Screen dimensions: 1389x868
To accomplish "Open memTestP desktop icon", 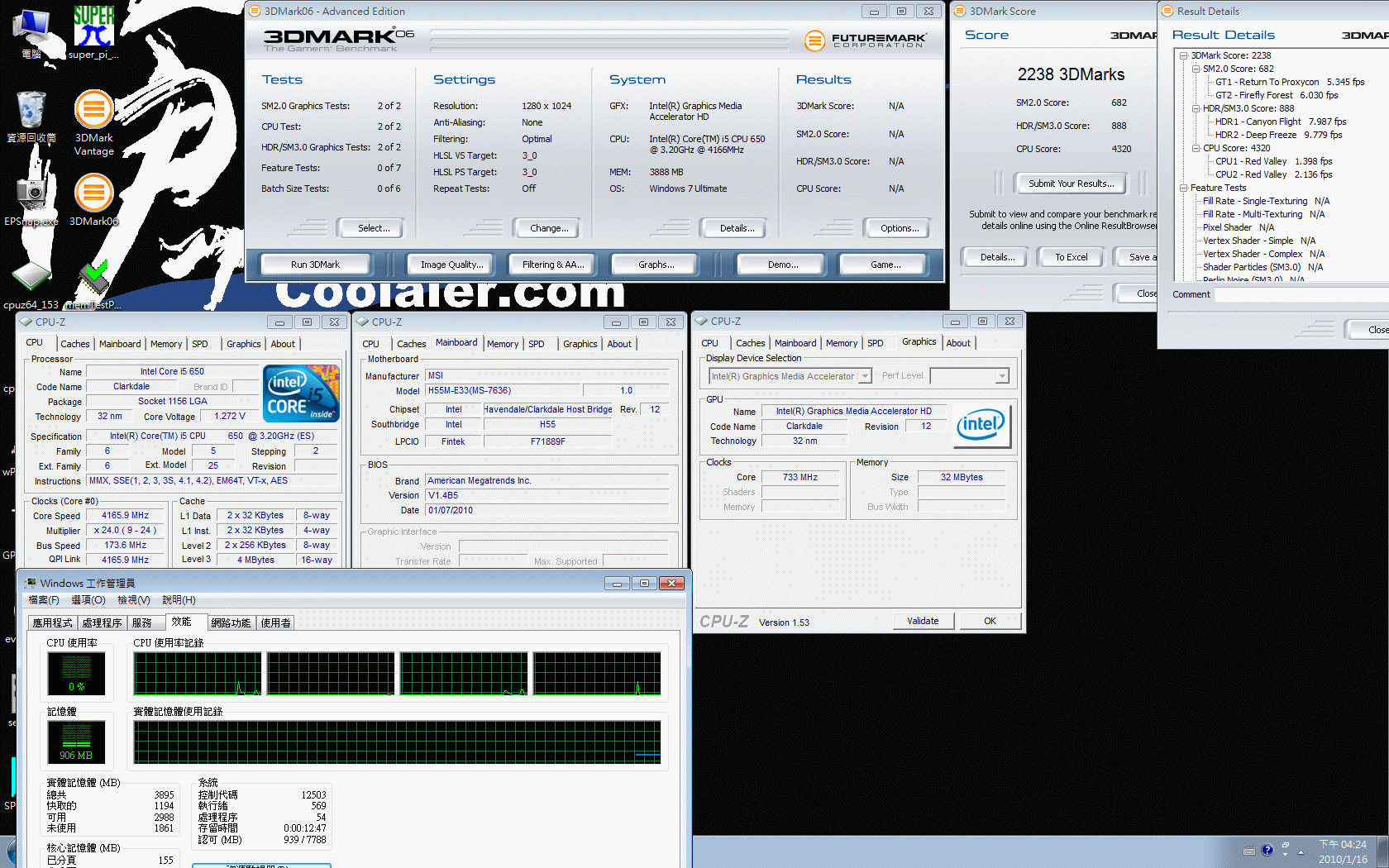I will [93, 284].
